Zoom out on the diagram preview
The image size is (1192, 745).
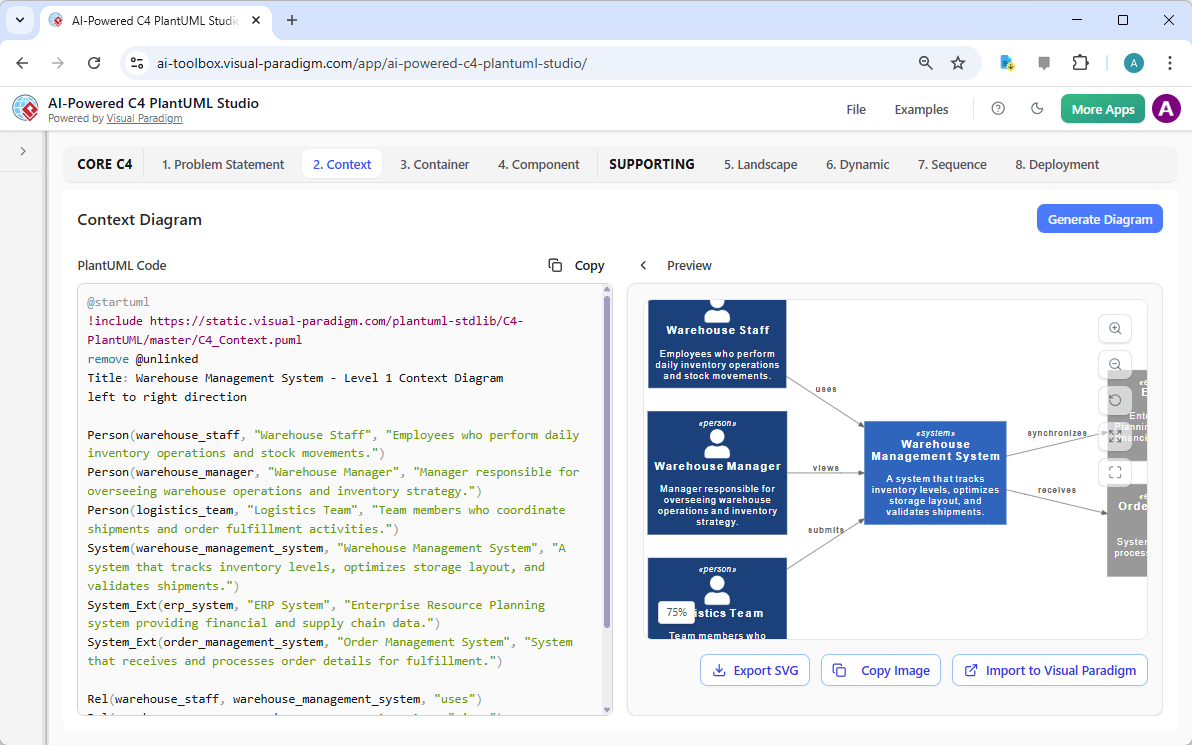coord(1114,364)
